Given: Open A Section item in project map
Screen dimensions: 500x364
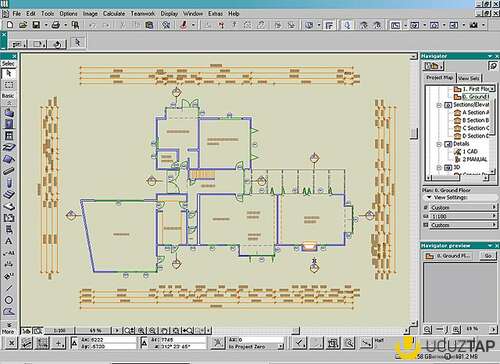Looking at the screenshot, I should click(475, 113).
